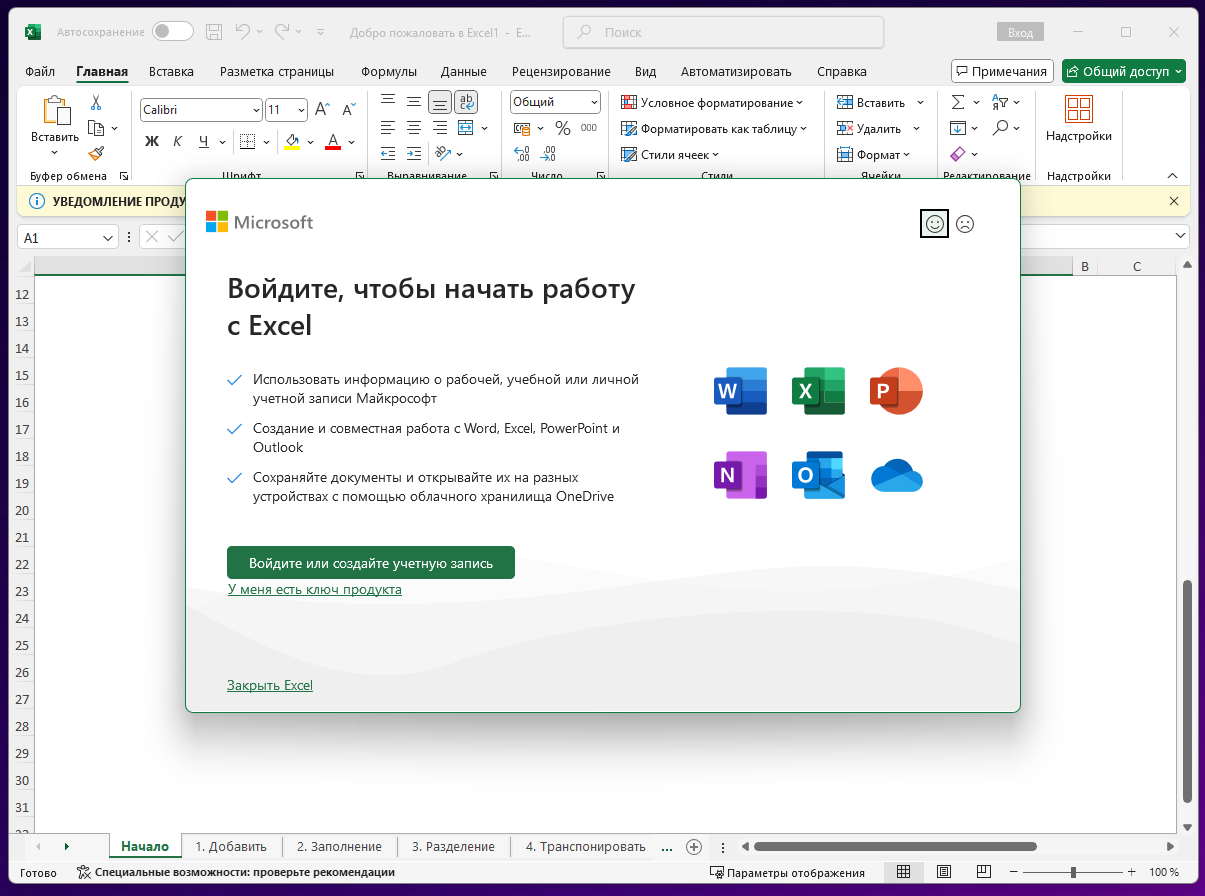The image size is (1205, 896).
Task: Toggle the Автосохранение switch
Action: pos(173,32)
